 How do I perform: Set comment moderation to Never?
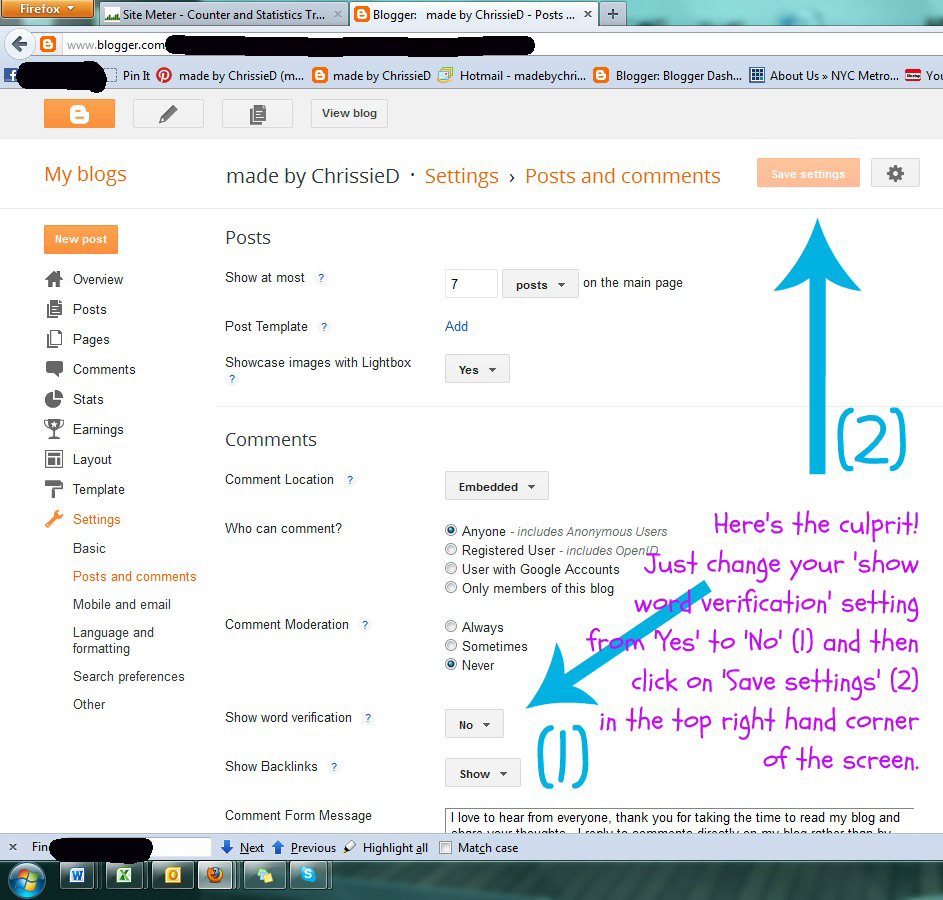point(450,664)
